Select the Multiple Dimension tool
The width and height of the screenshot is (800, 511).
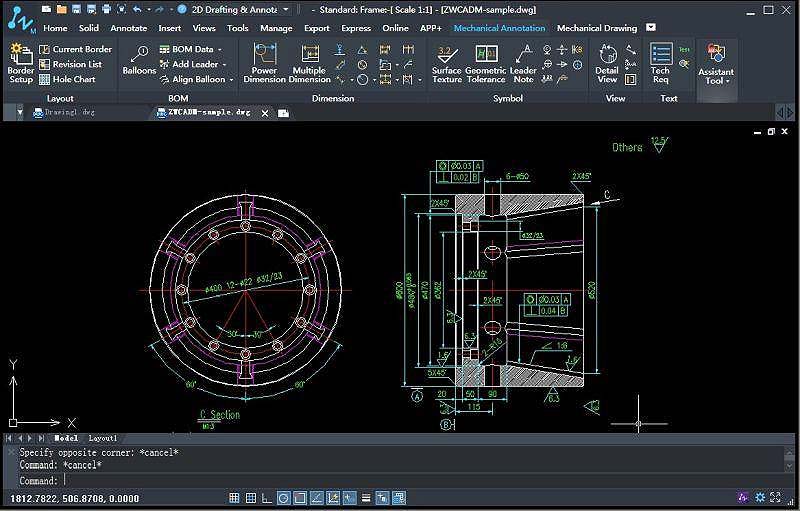point(309,63)
